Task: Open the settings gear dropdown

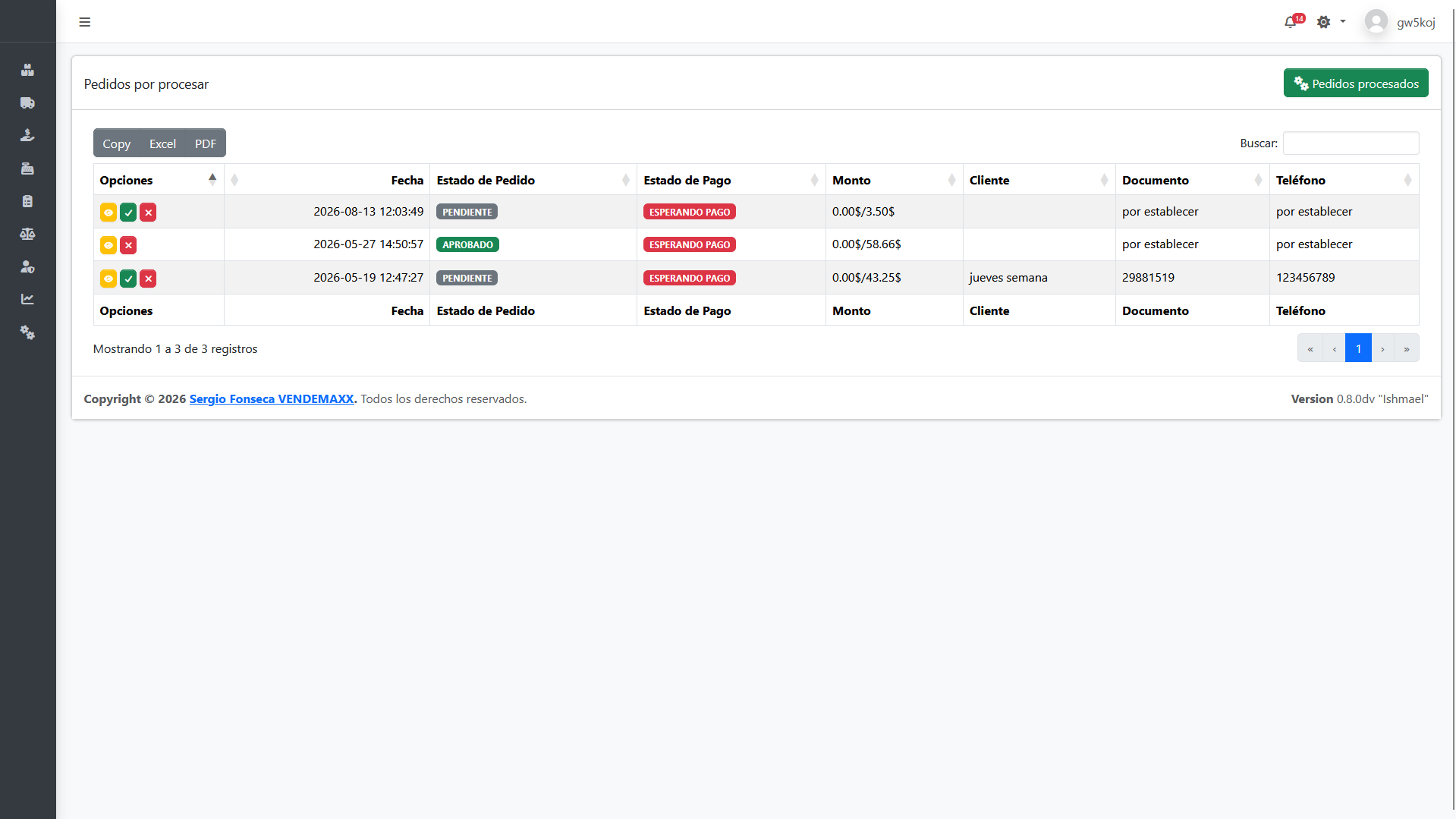Action: coord(1331,22)
